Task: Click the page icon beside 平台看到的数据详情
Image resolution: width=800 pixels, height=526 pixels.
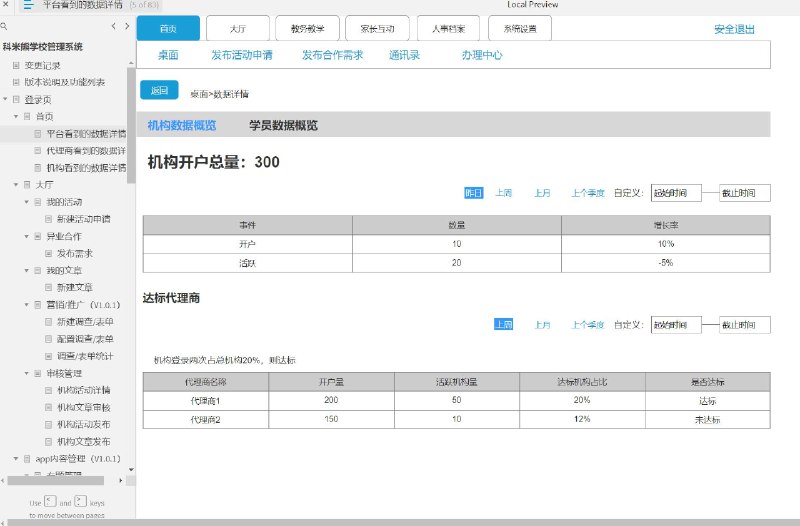Action: [x=38, y=134]
